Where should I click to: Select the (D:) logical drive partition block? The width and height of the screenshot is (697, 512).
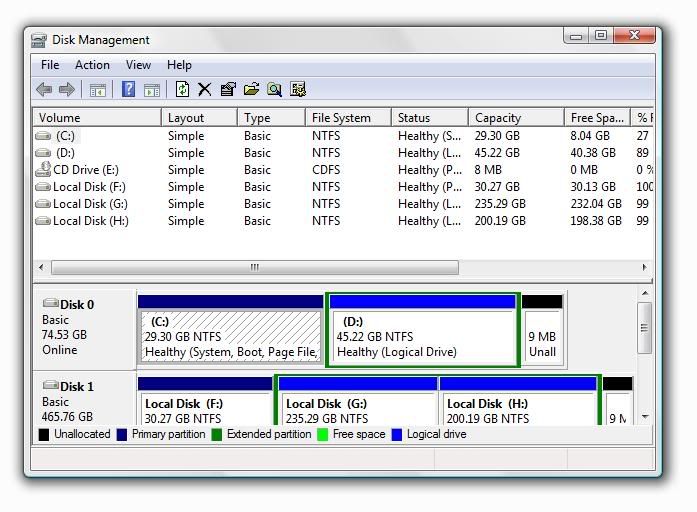coord(422,337)
